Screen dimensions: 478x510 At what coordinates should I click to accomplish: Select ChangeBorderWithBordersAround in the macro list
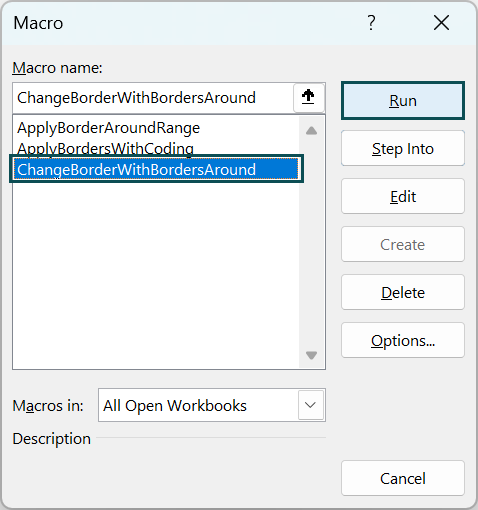pyautogui.click(x=156, y=169)
